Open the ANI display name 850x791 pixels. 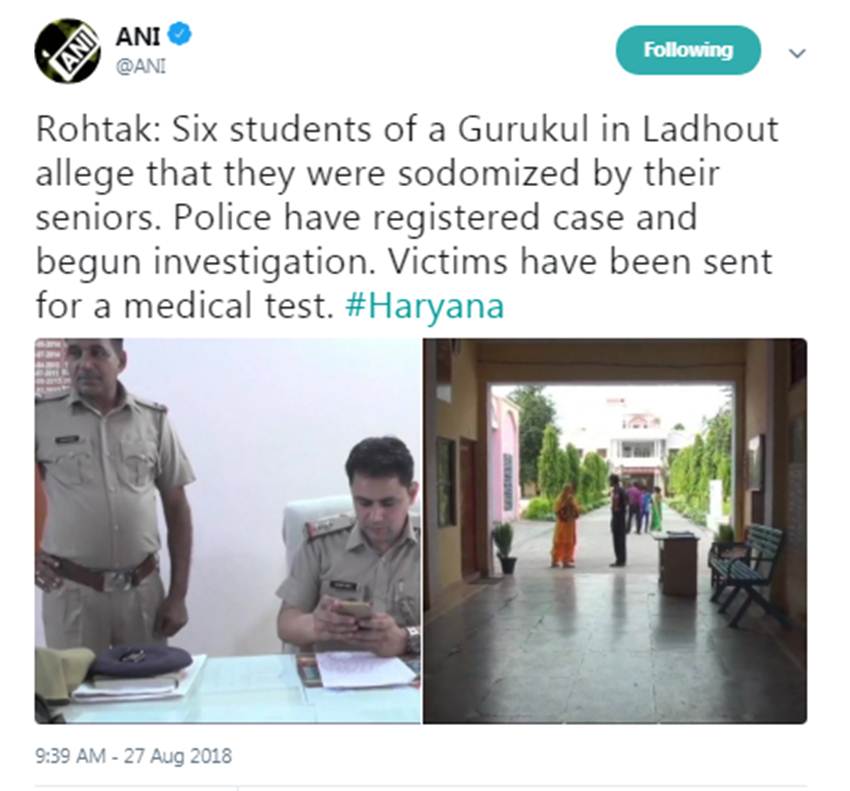[138, 36]
